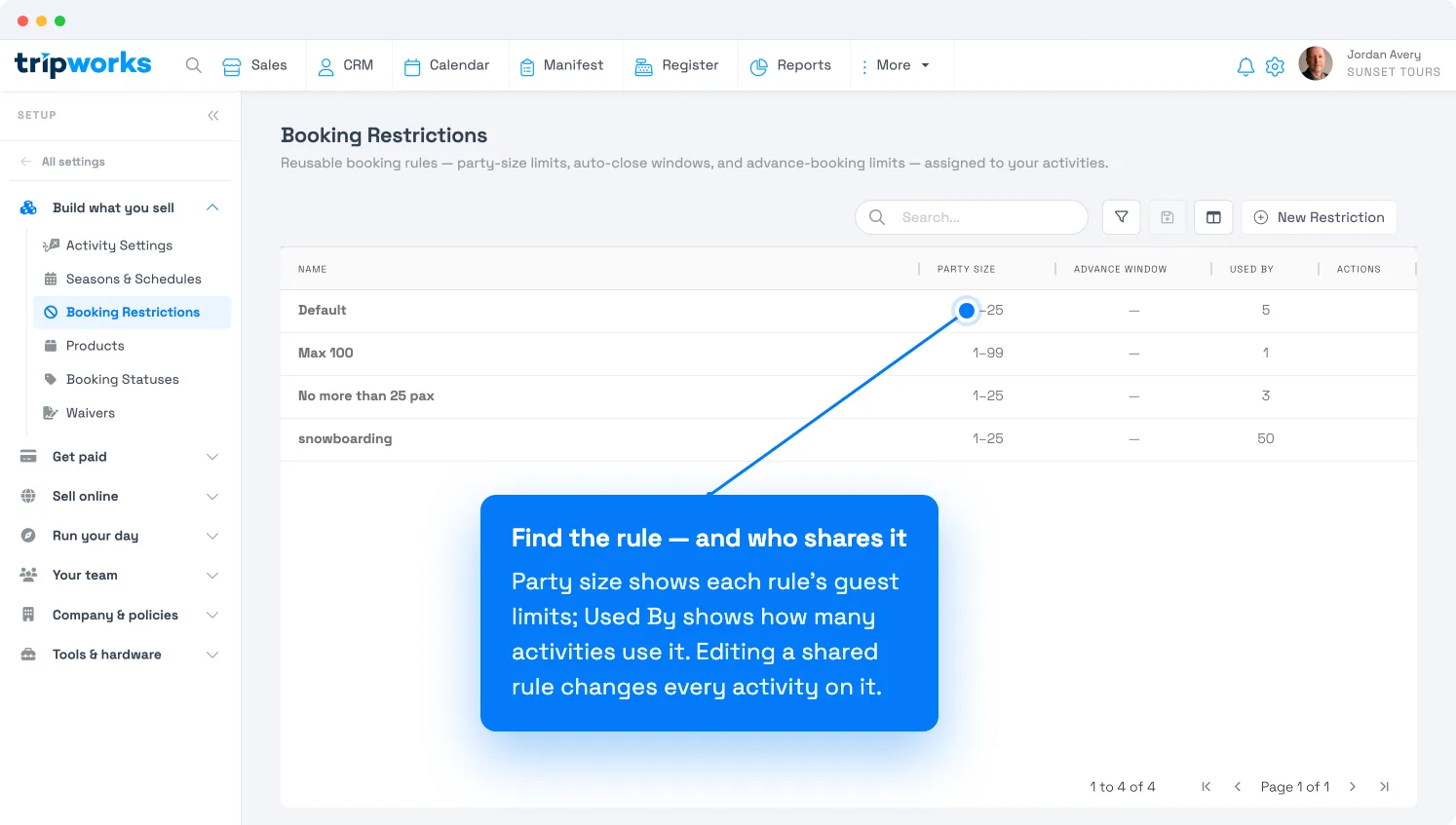Open notifications bell icon
Image resolution: width=1456 pixels, height=825 pixels.
(1245, 66)
